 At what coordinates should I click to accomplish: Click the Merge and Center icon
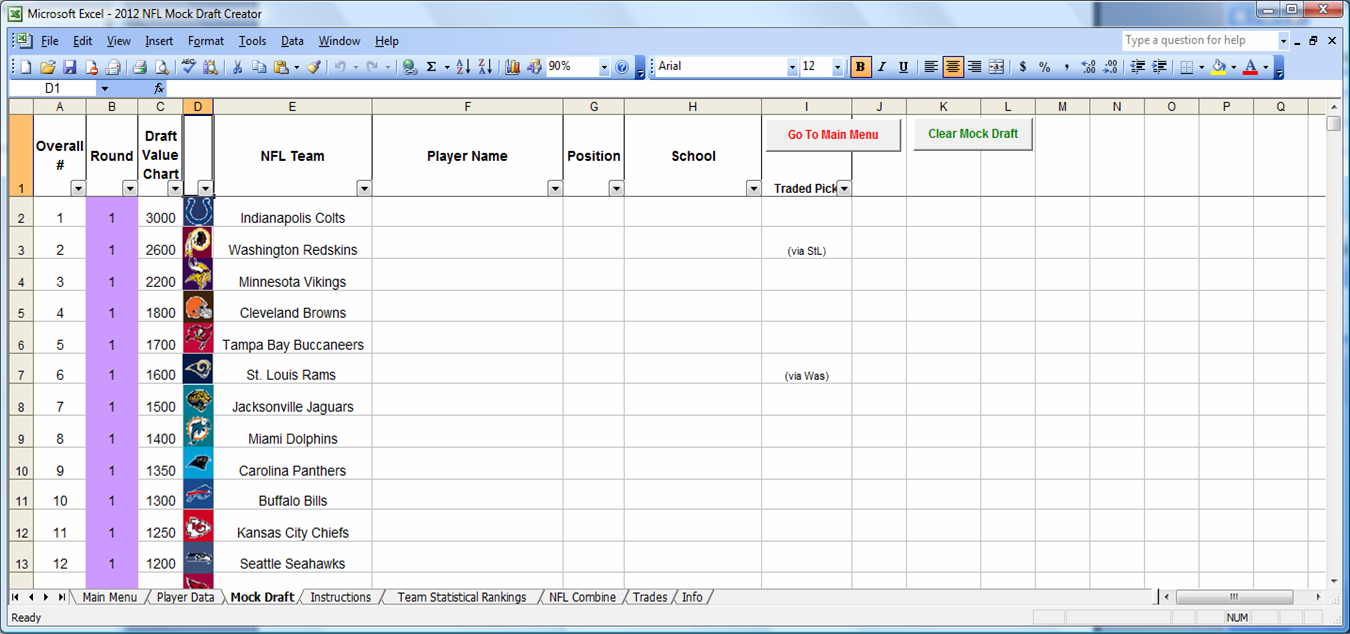tap(997, 67)
